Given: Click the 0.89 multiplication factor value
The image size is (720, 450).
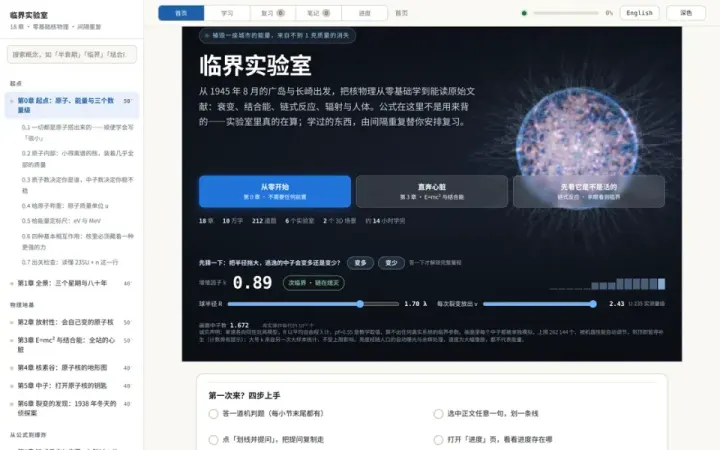Looking at the screenshot, I should [252, 282].
